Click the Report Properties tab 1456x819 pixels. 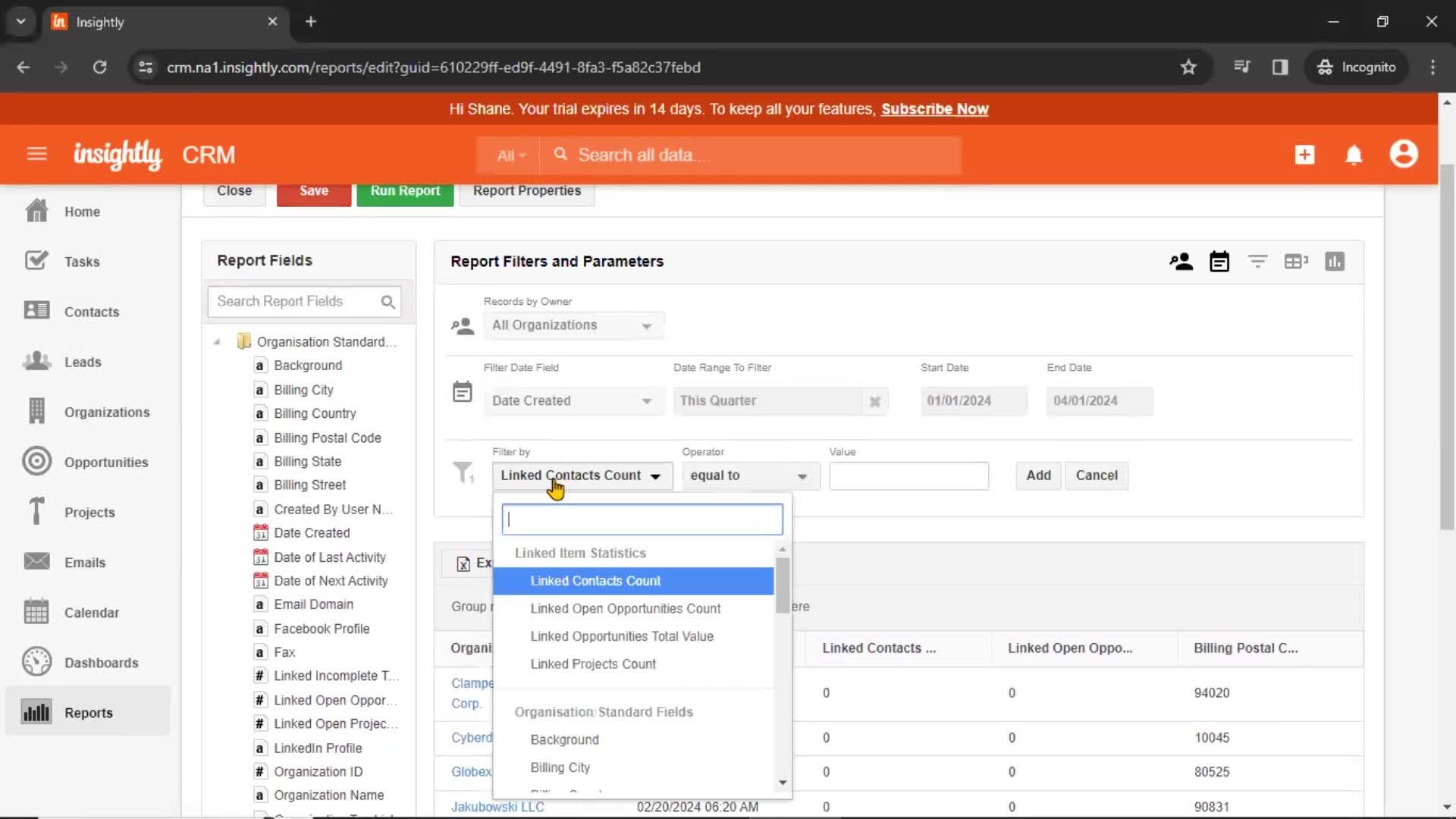[x=527, y=190]
